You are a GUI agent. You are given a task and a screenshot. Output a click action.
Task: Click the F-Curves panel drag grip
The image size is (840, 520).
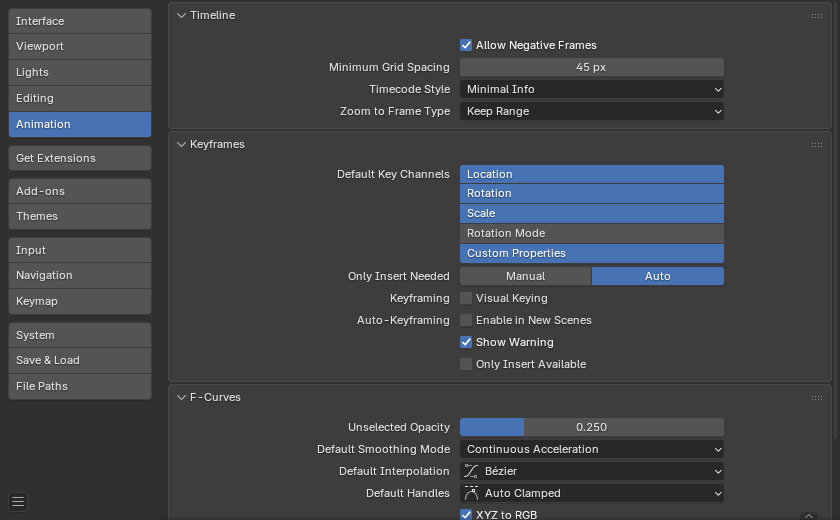[x=816, y=398]
